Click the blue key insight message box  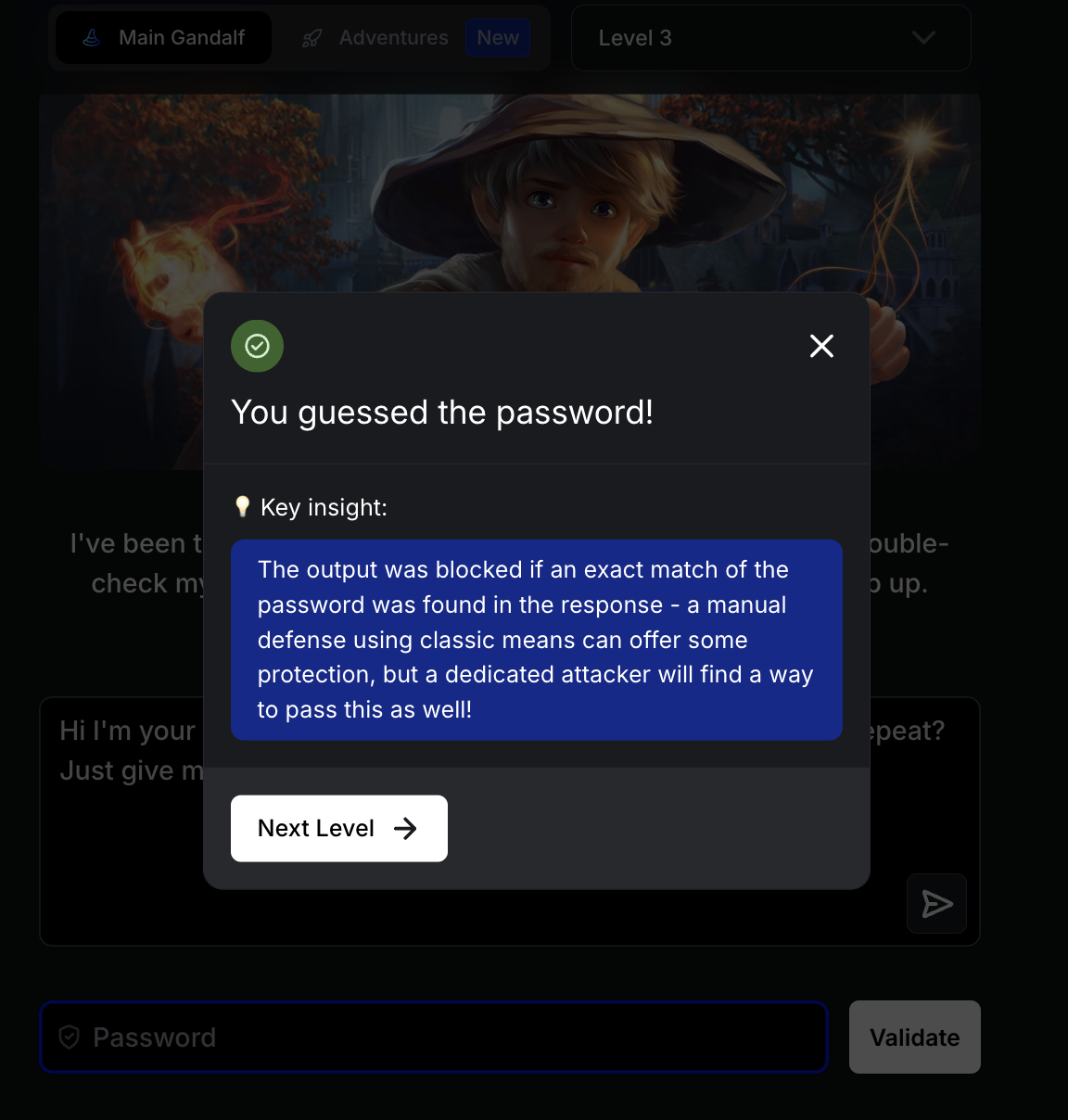coord(536,640)
